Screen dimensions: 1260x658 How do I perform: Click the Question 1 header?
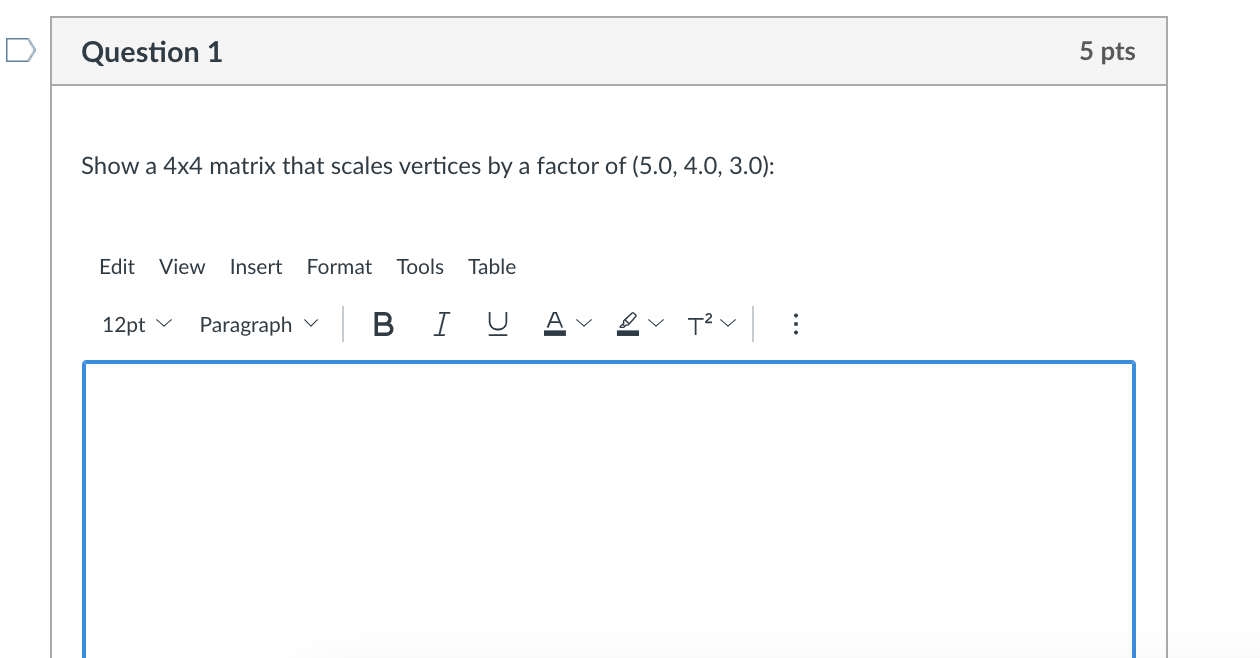(x=151, y=52)
